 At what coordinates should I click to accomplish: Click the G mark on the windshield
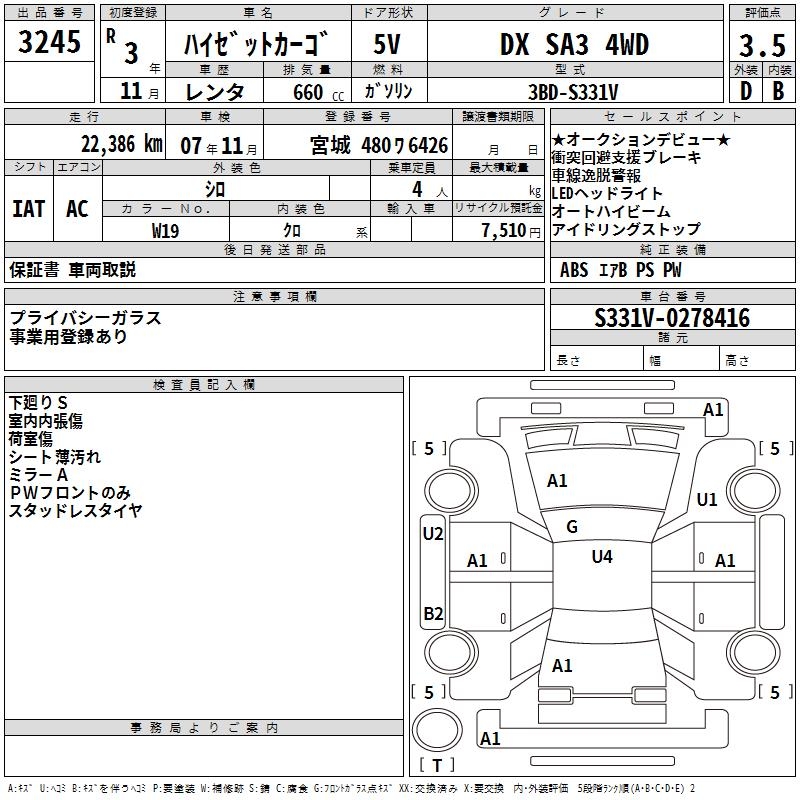coord(572,527)
